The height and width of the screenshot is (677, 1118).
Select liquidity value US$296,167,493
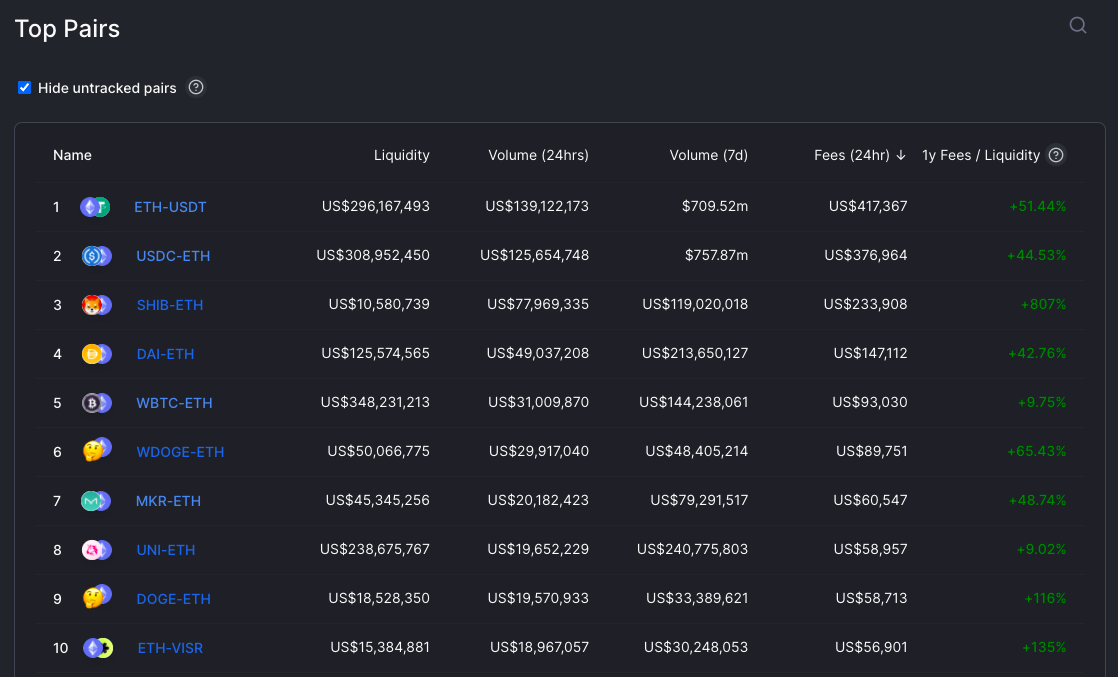pos(376,206)
